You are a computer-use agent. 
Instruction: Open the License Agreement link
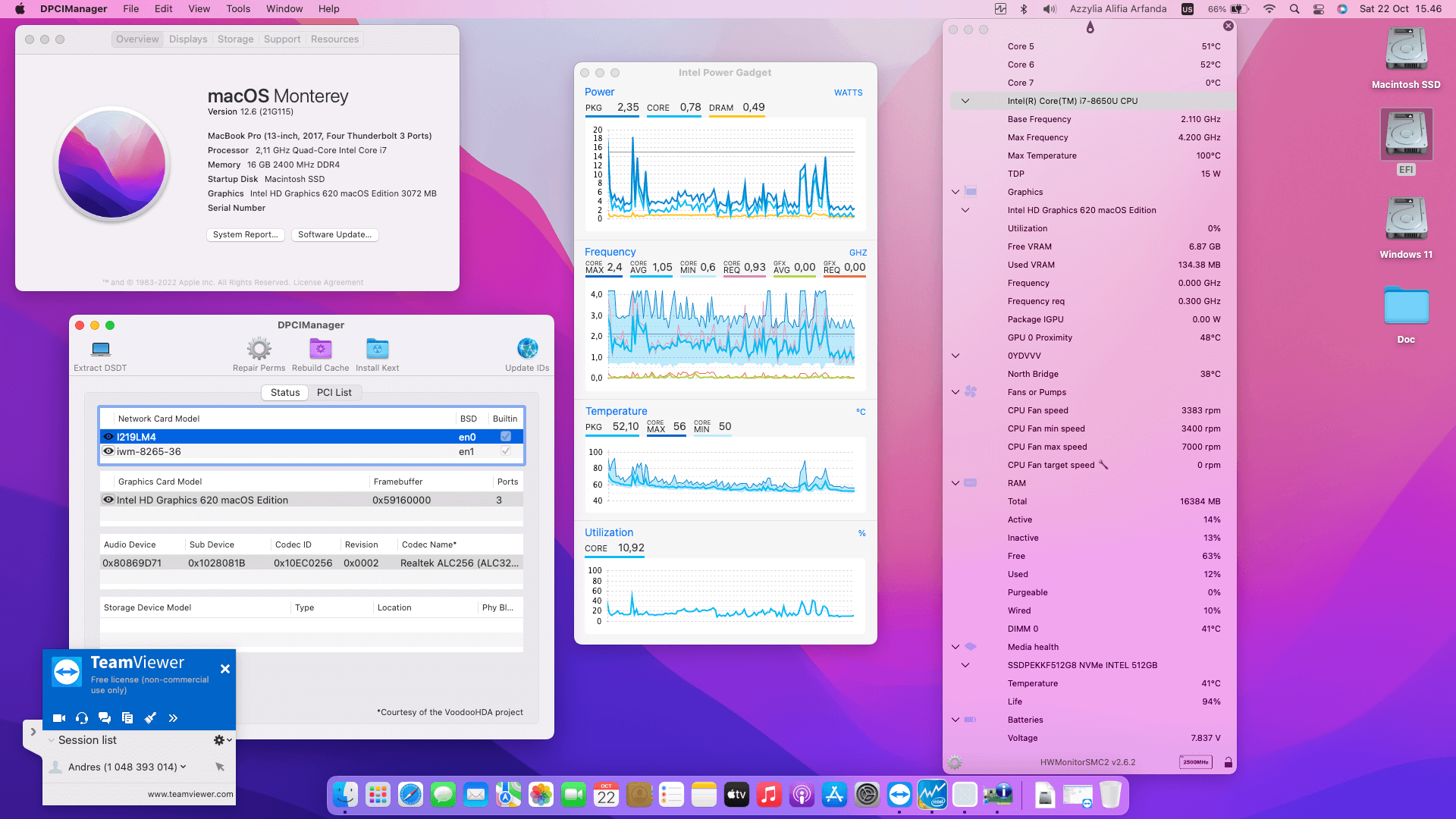click(x=328, y=283)
